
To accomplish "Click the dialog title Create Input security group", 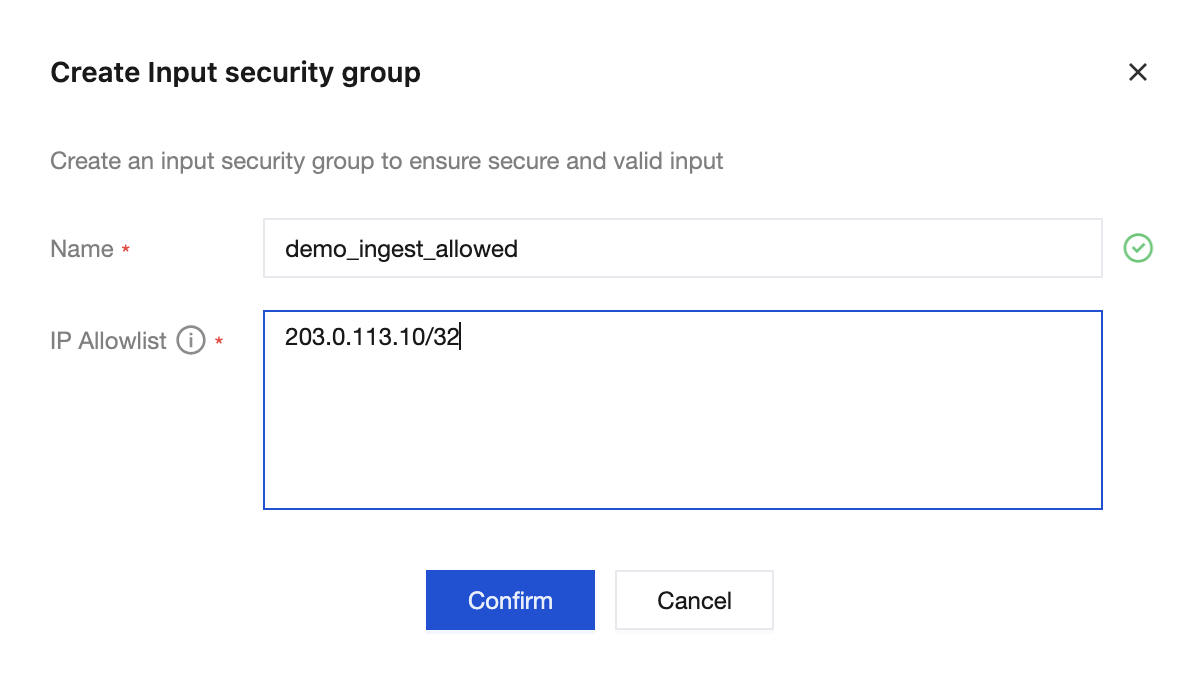I will [235, 72].
